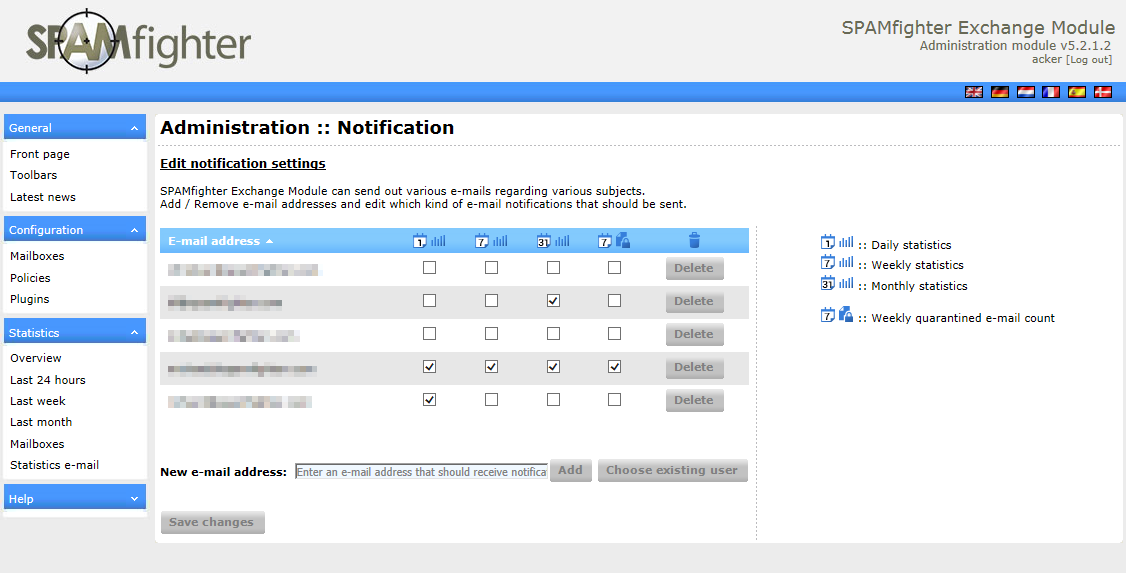
Task: Switch language with the British flag
Action: point(973,92)
